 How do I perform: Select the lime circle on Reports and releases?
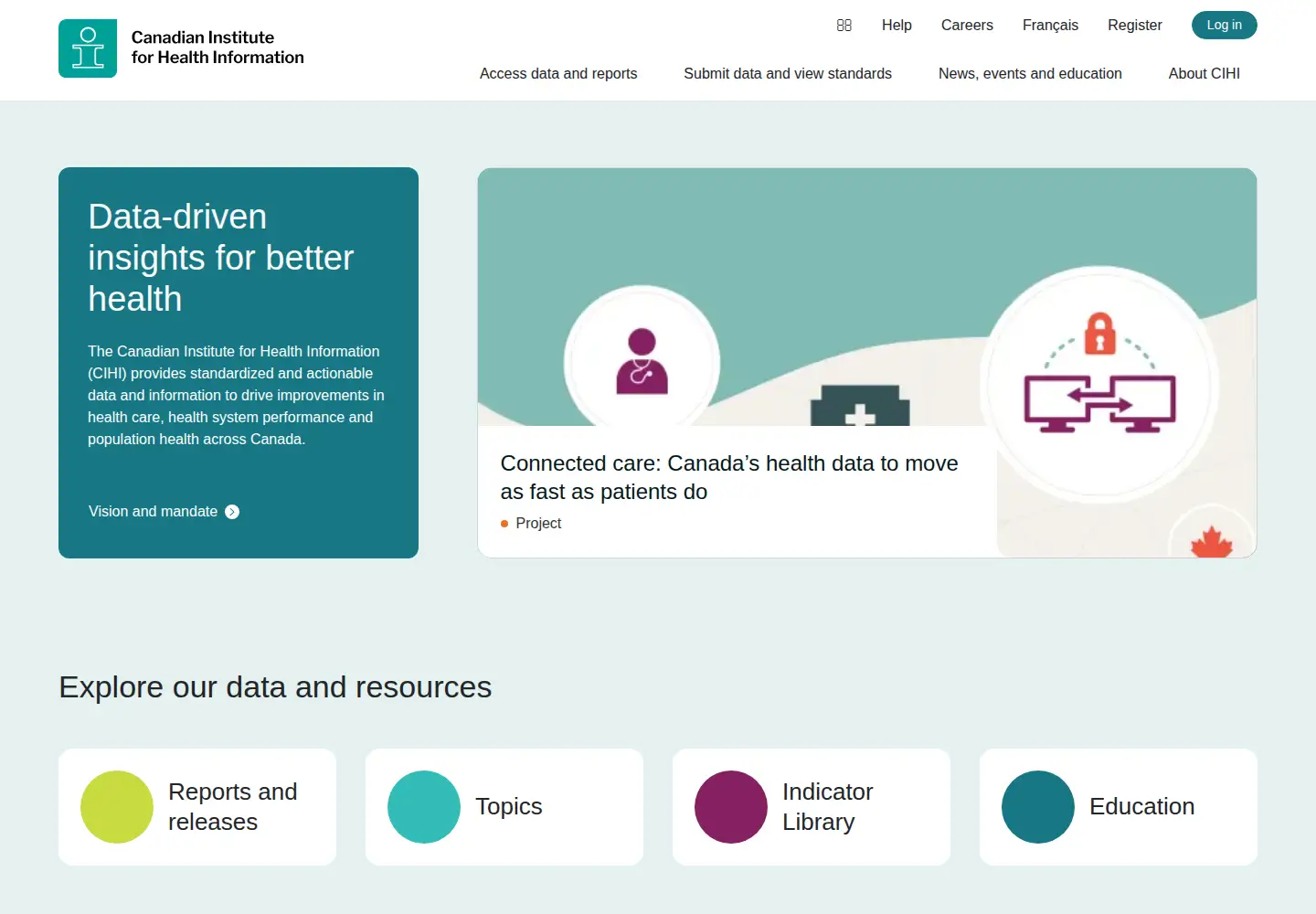point(117,807)
